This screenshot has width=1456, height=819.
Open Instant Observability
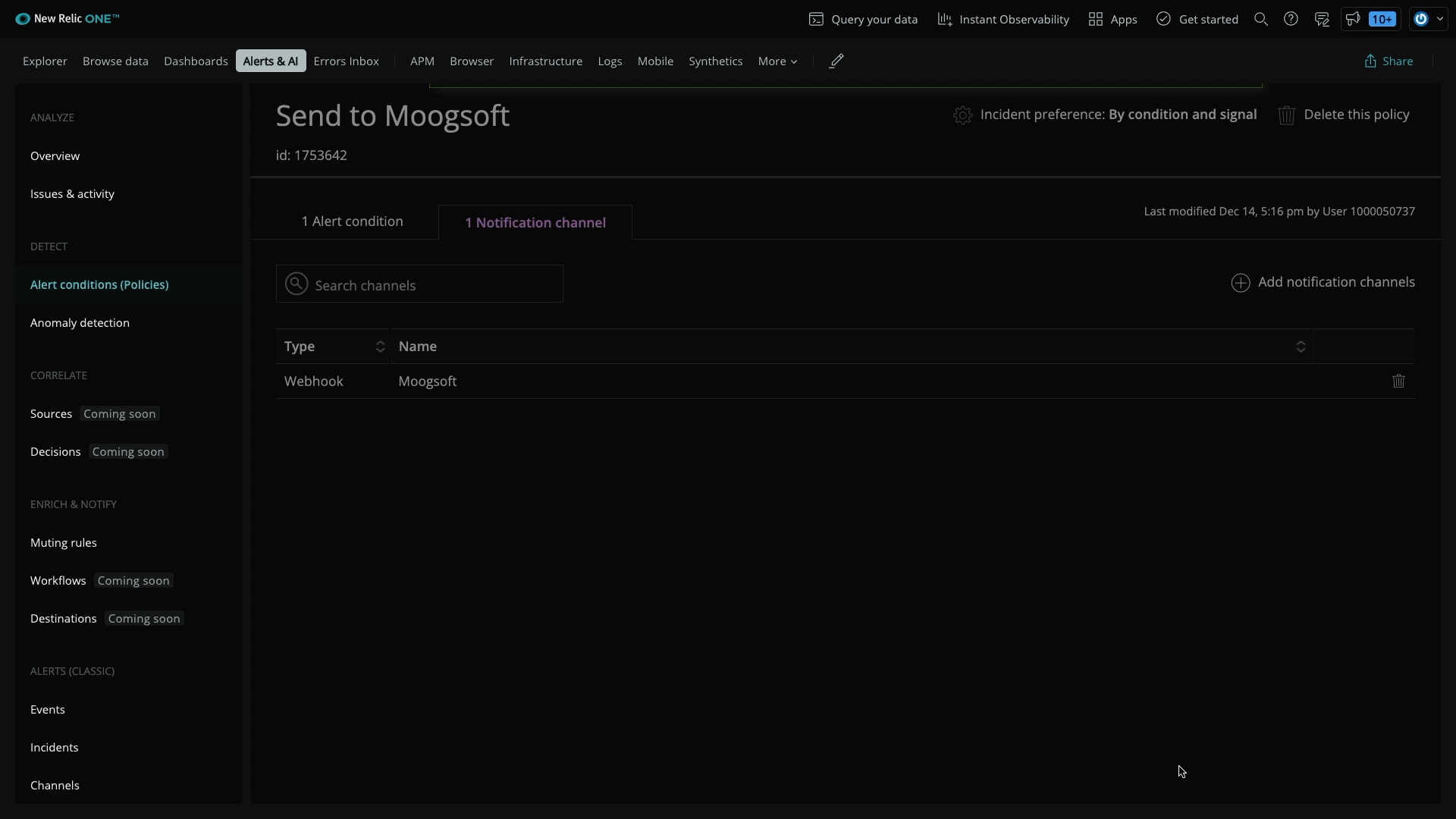click(x=1003, y=20)
